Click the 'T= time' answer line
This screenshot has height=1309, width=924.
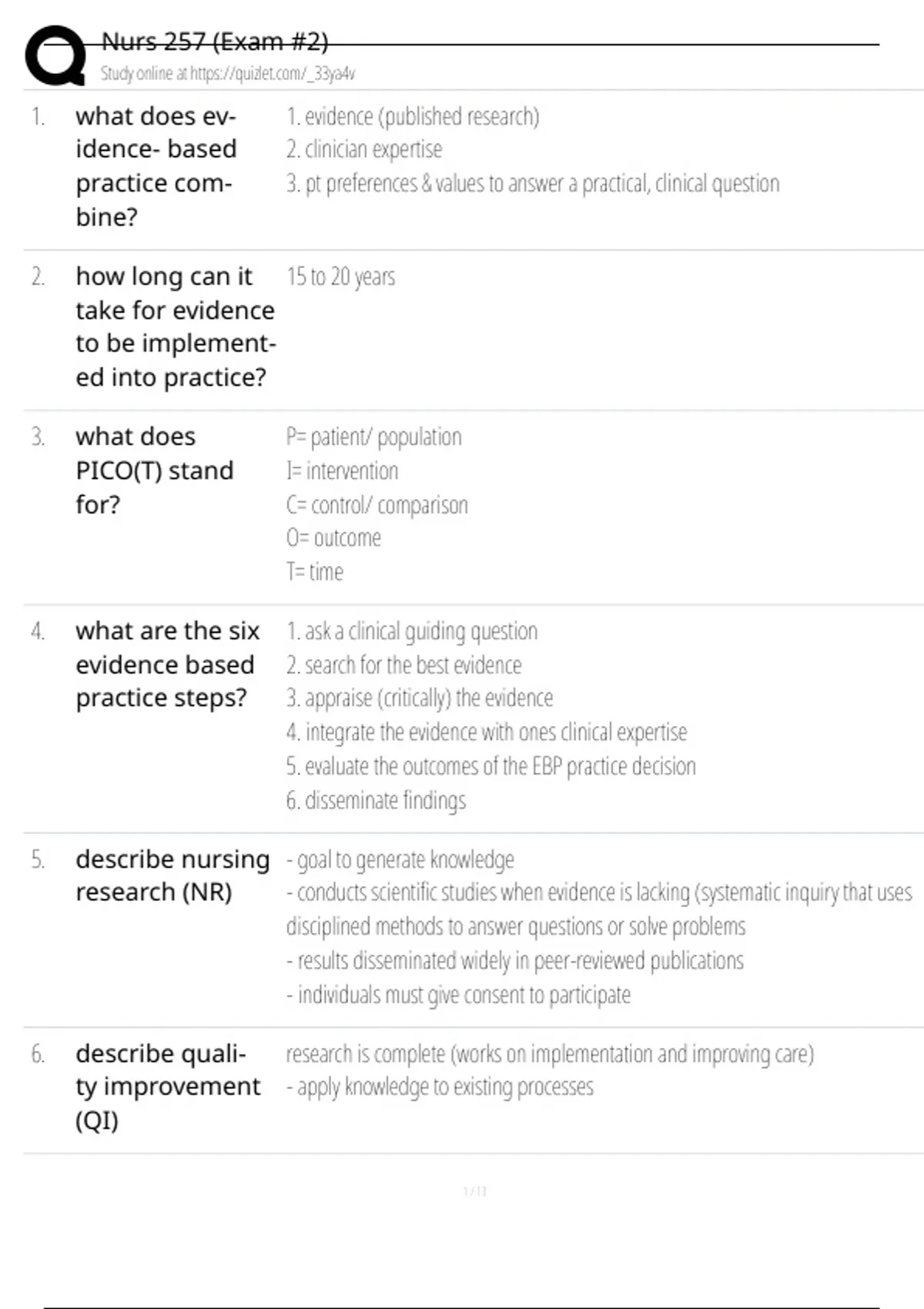(x=314, y=571)
